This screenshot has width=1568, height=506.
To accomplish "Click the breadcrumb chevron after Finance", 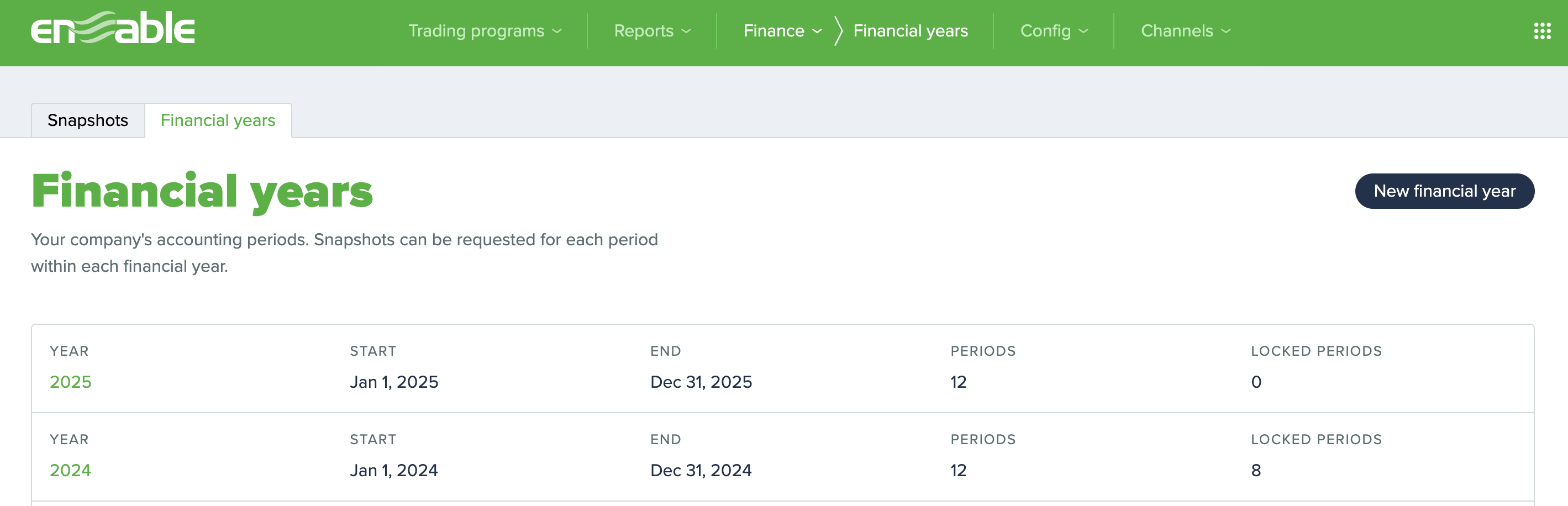I will tap(838, 30).
